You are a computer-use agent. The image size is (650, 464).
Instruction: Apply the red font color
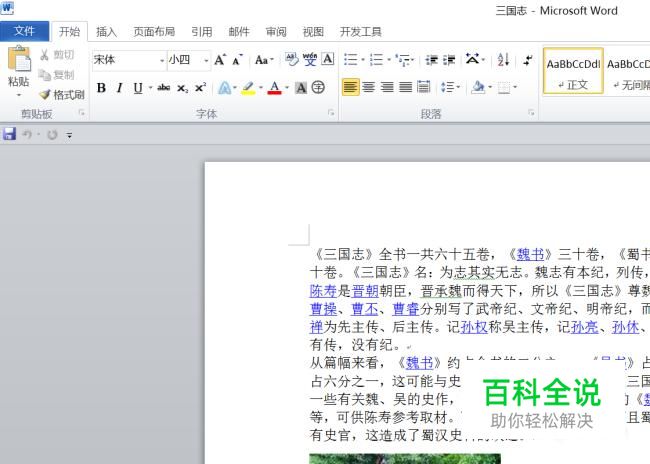pyautogui.click(x=274, y=88)
